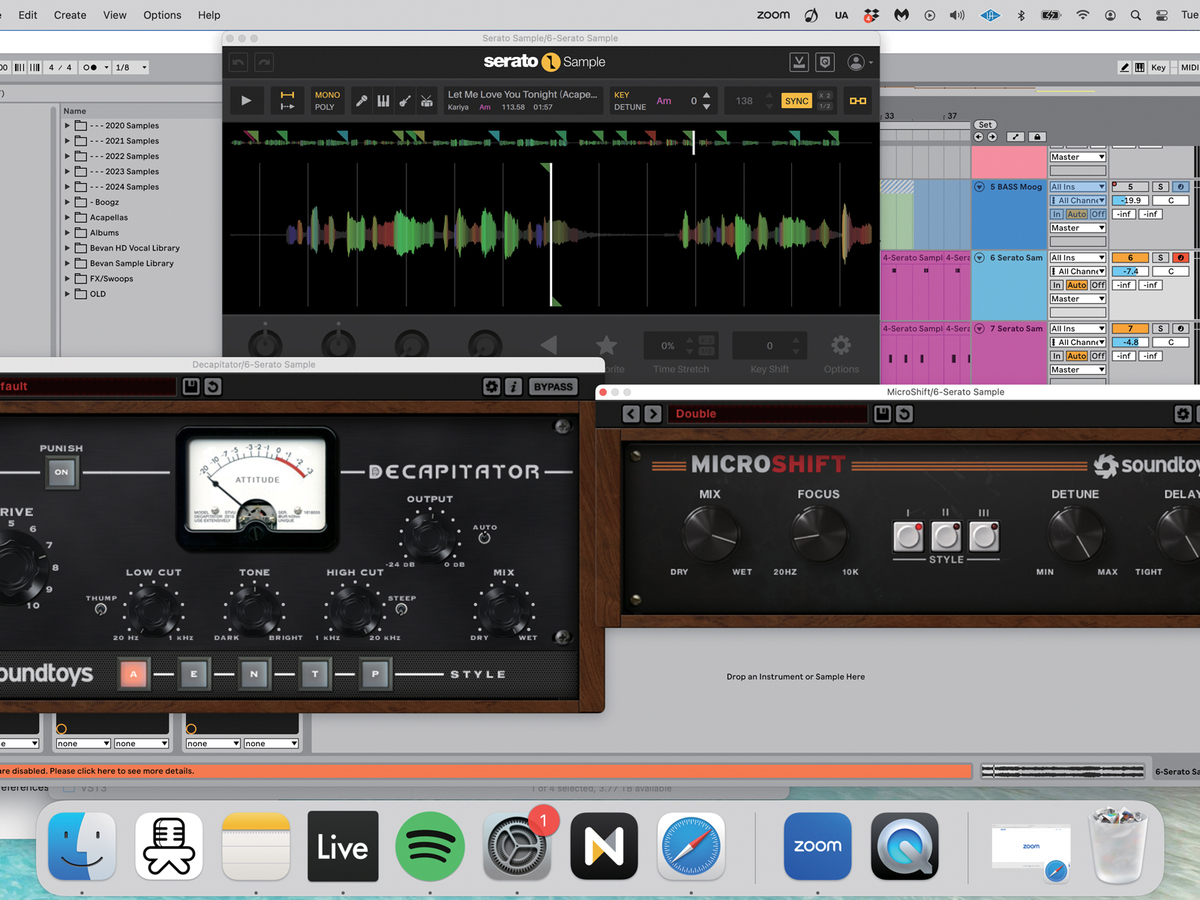Click the Serato undo arrow
Image resolution: width=1200 pixels, height=900 pixels.
(238, 62)
